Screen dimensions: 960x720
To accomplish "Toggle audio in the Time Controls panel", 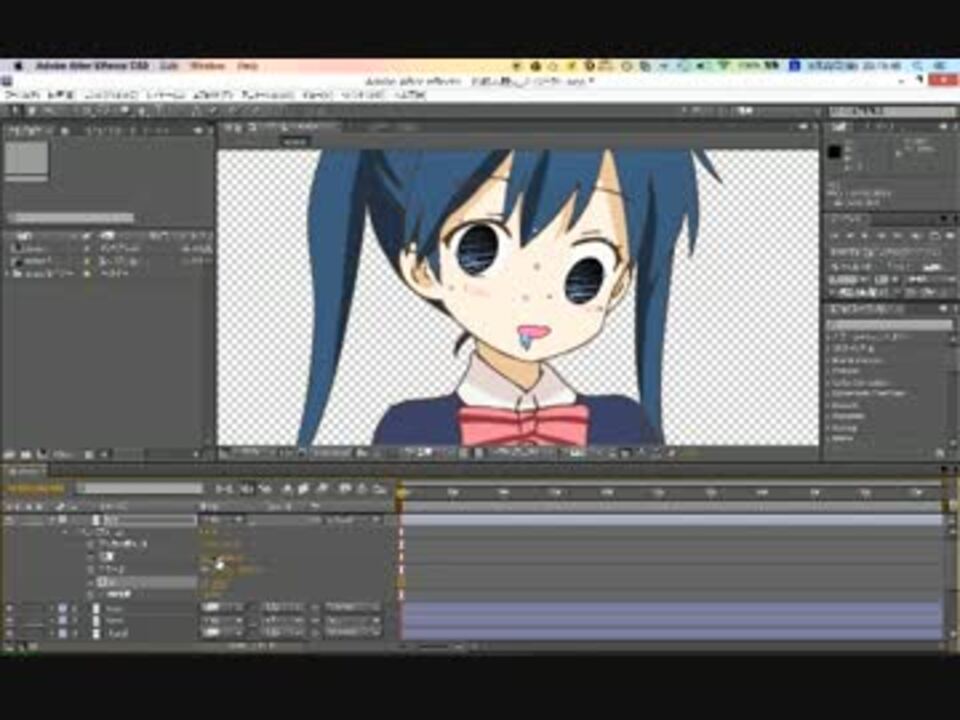I will pos(917,236).
